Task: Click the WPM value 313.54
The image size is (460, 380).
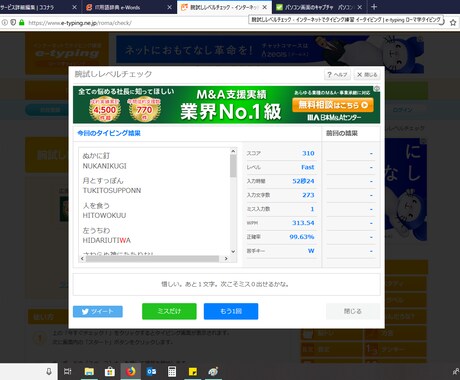Action: pyautogui.click(x=303, y=223)
